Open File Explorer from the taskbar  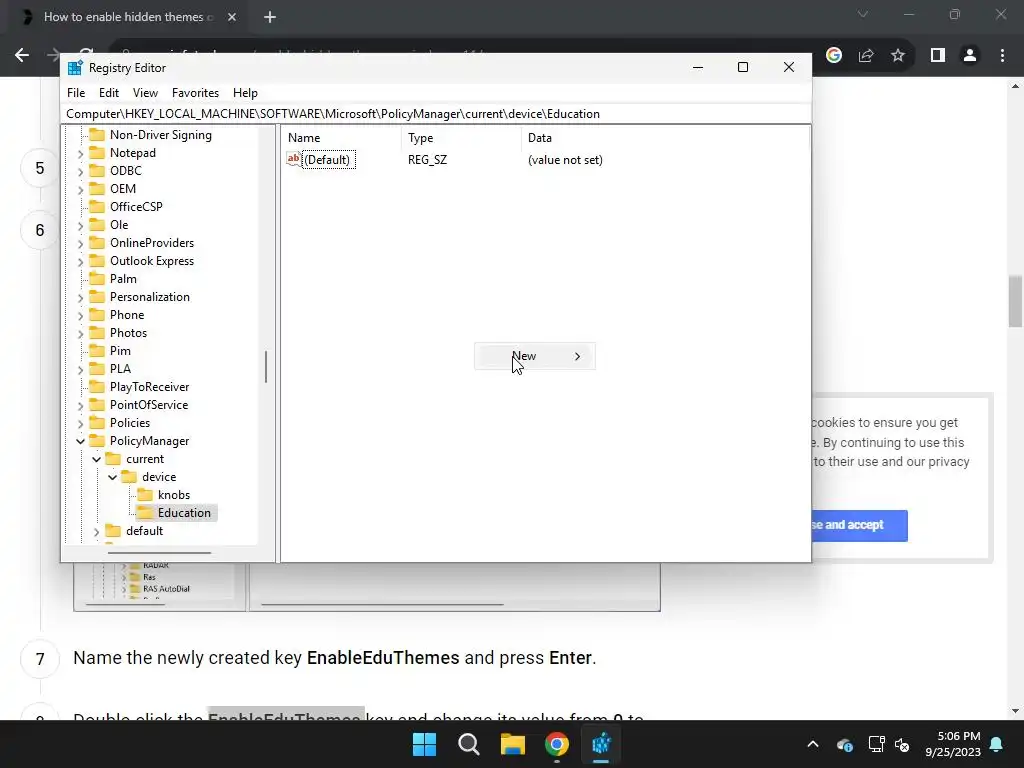click(513, 744)
